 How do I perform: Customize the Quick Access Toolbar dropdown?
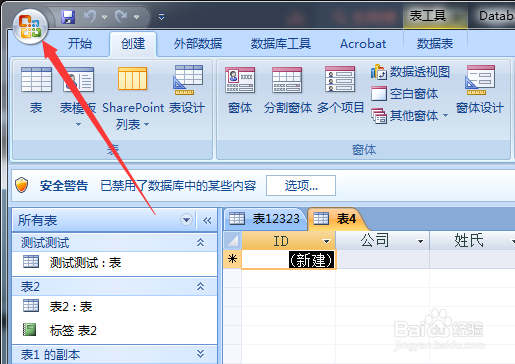161,17
